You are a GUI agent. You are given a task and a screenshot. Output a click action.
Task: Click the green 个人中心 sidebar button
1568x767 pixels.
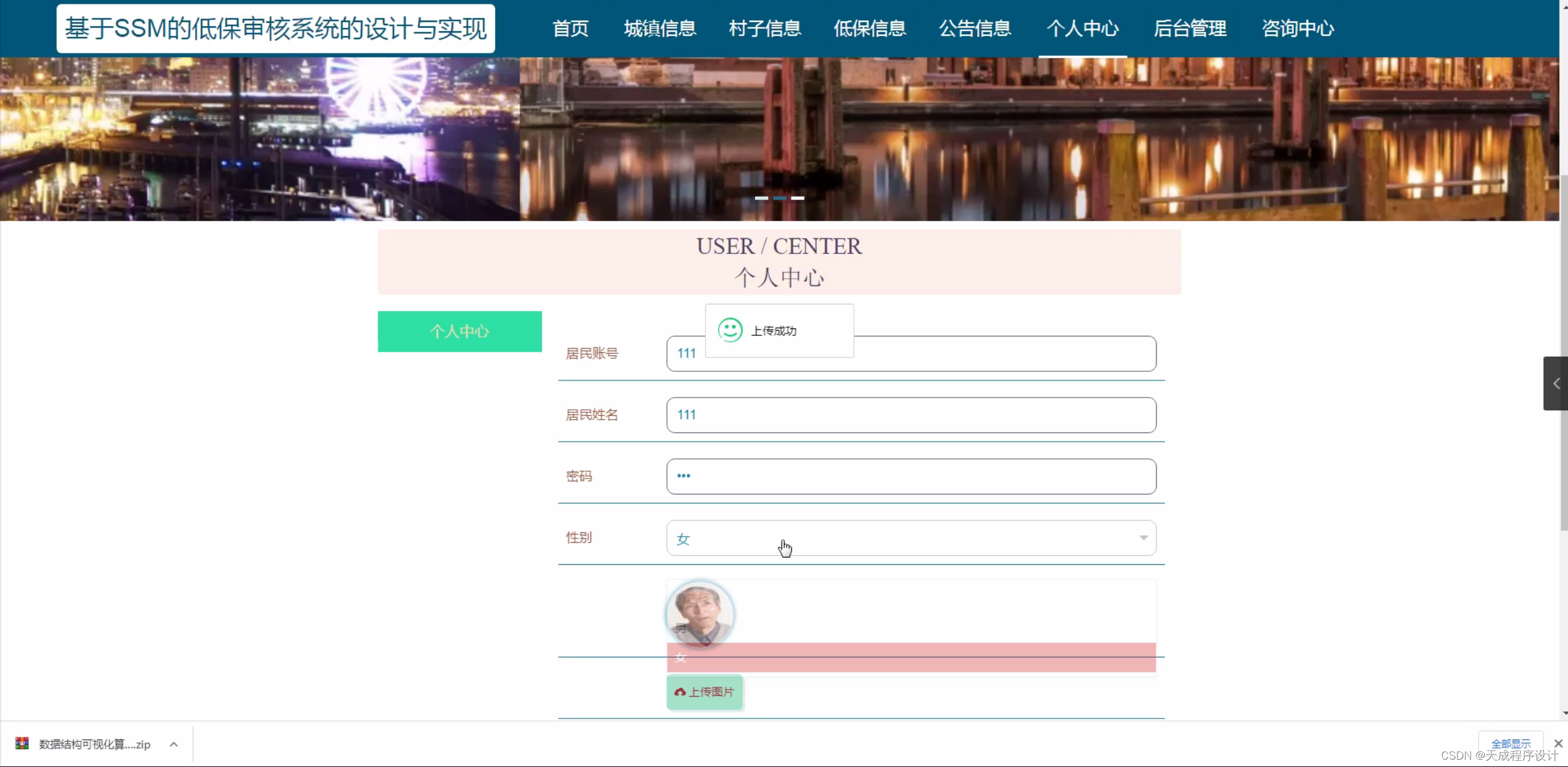click(x=459, y=331)
